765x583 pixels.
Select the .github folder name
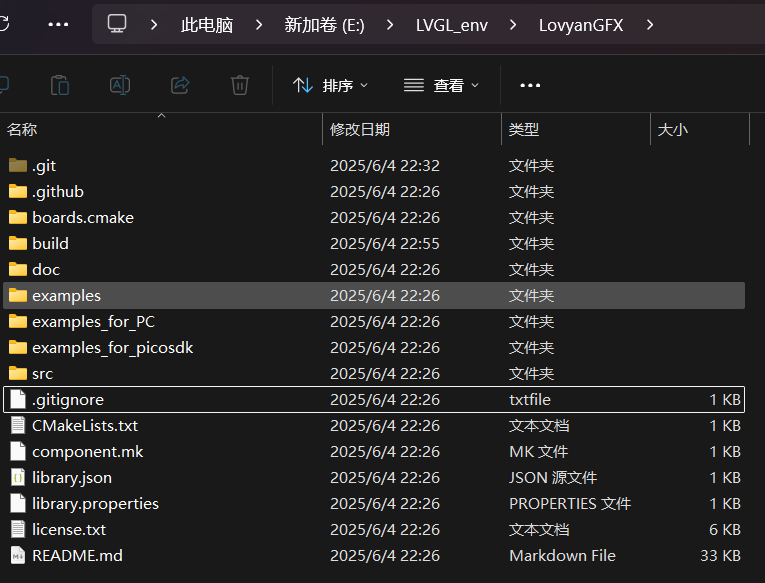[x=58, y=192]
